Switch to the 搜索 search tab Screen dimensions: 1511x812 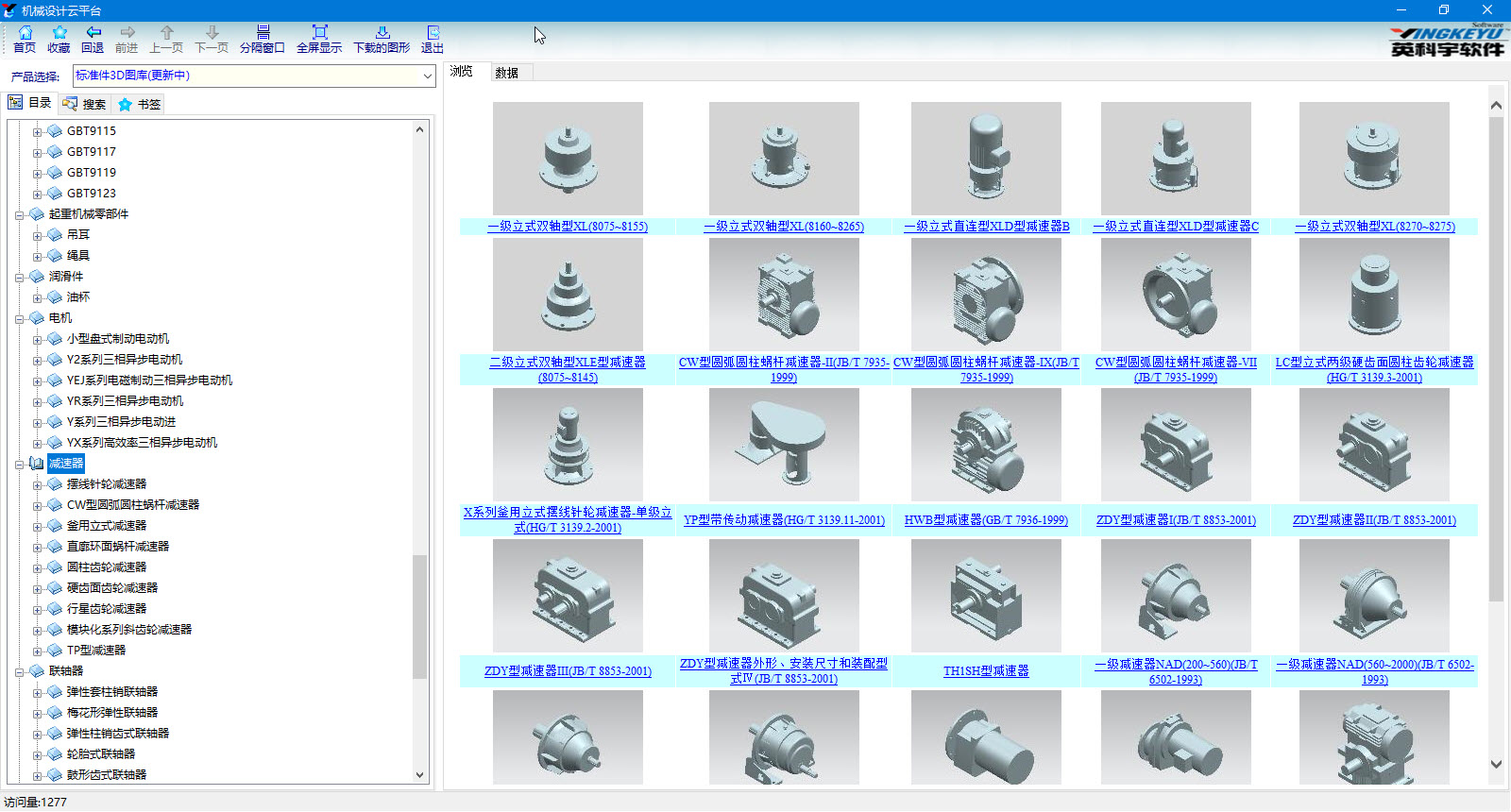click(85, 104)
